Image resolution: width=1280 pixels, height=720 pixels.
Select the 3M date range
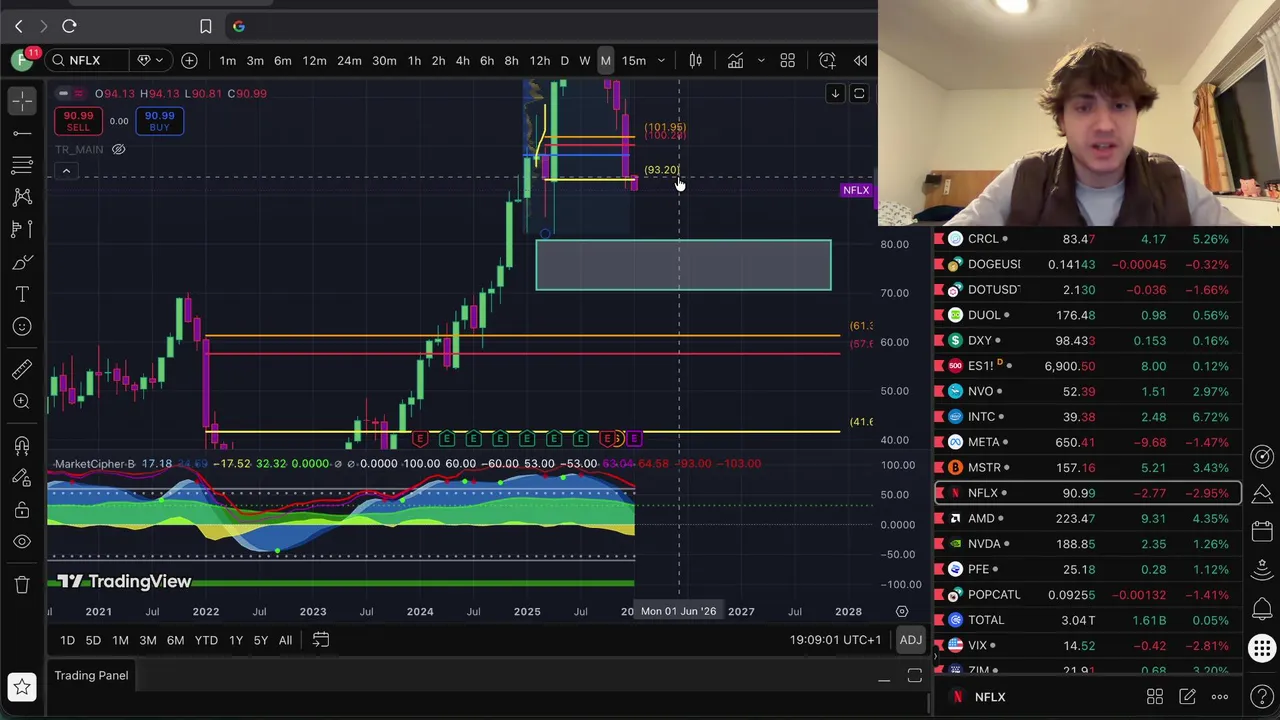click(x=147, y=640)
